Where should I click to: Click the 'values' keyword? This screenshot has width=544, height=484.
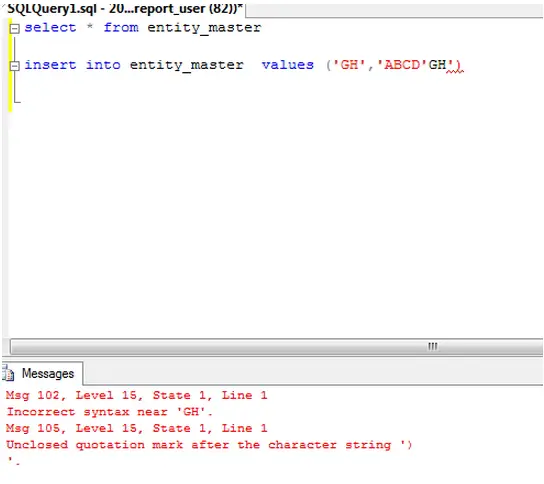click(288, 65)
